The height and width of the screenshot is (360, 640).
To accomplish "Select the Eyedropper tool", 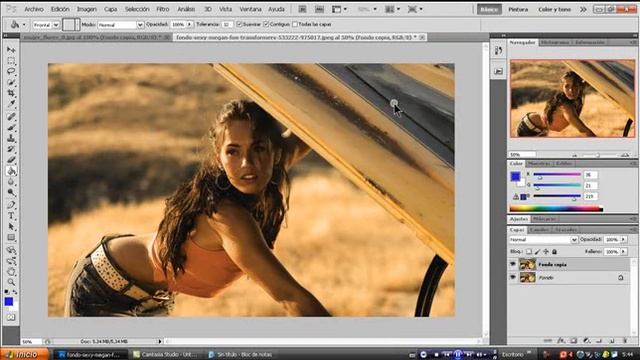I will (x=11, y=104).
